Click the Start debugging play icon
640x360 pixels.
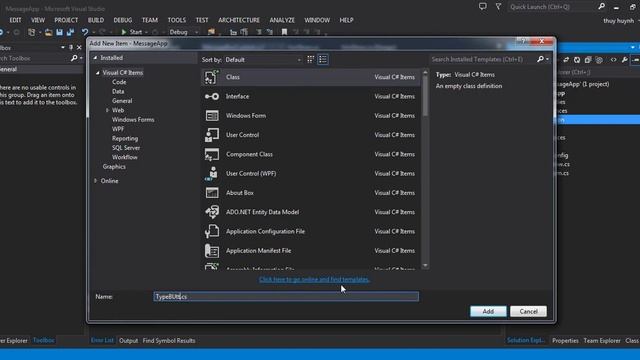coord(124,32)
